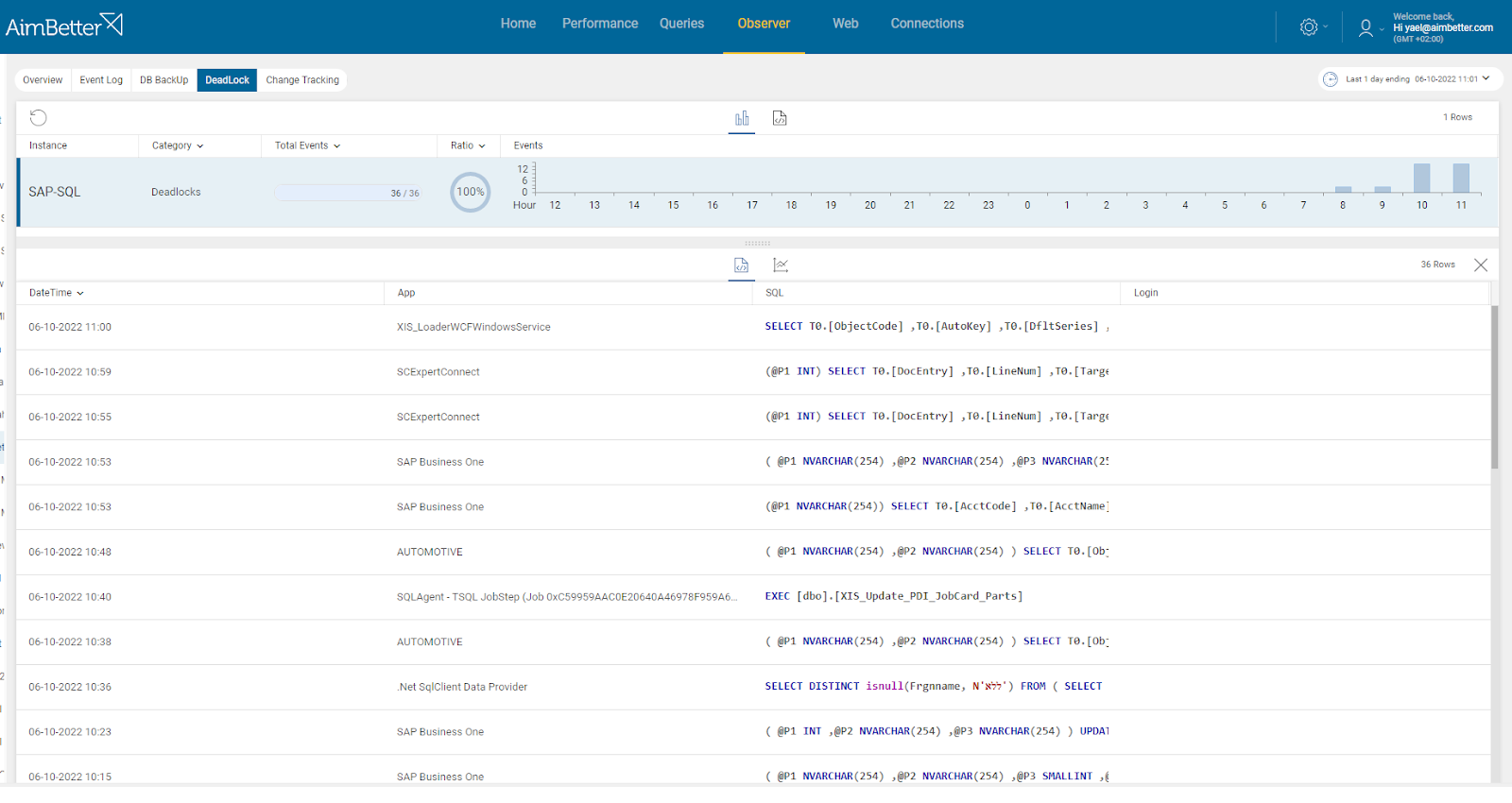The height and width of the screenshot is (803, 1512).
Task: Open the settings gear menu
Action: pyautogui.click(x=1309, y=27)
